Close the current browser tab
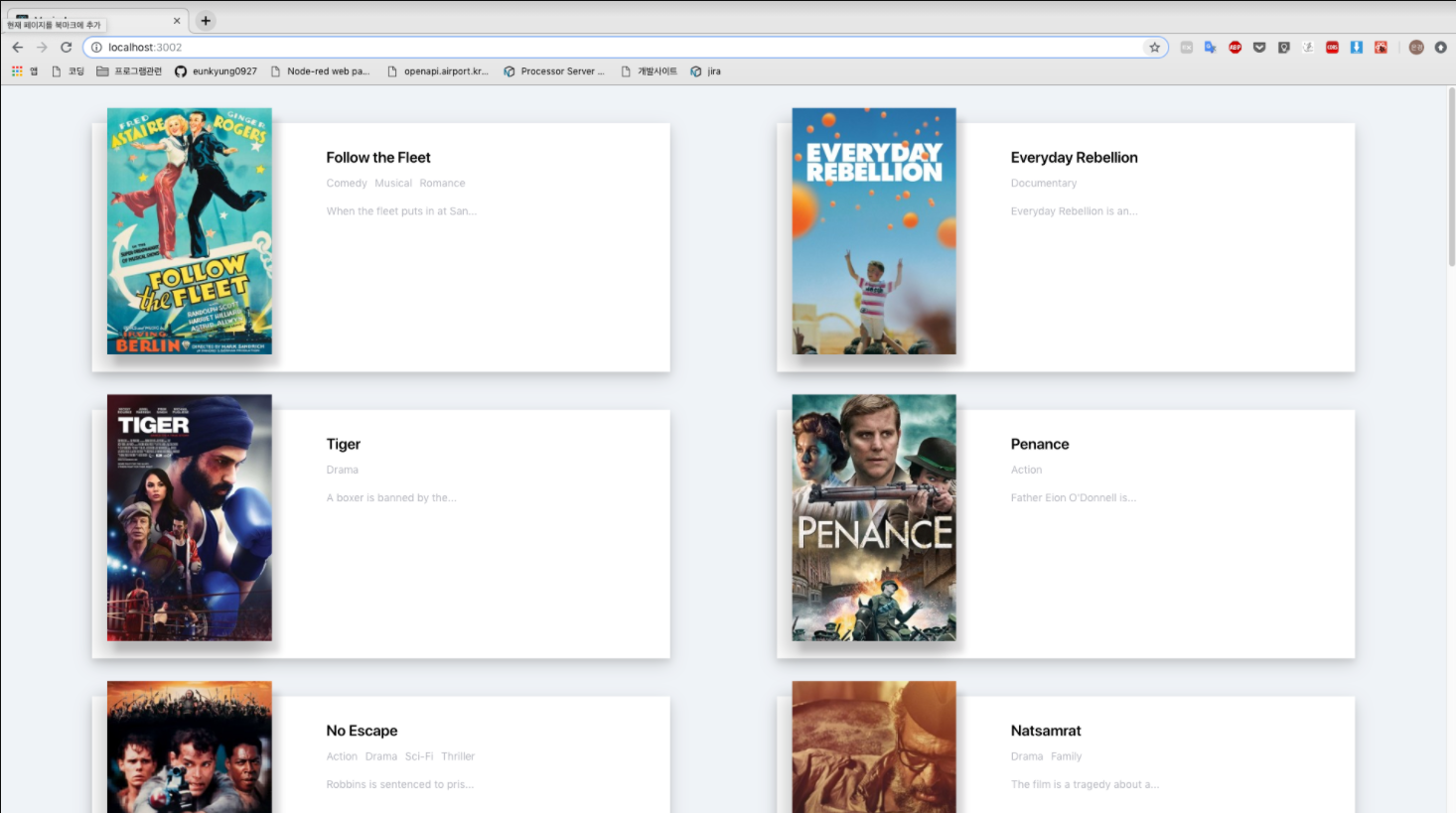The width and height of the screenshot is (1456, 813). click(177, 20)
